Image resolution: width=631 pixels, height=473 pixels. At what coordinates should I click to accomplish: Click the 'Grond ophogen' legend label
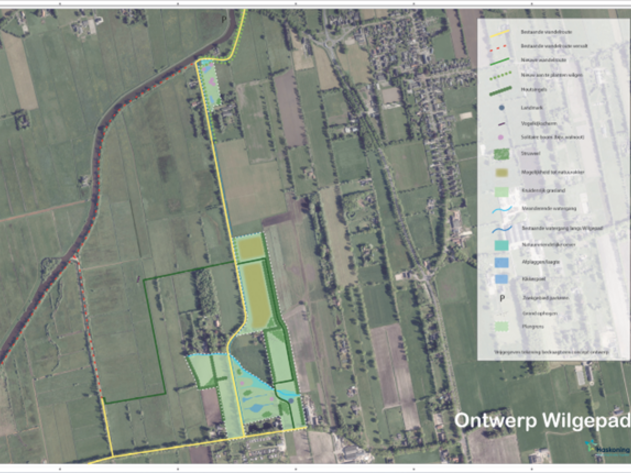[x=540, y=313]
